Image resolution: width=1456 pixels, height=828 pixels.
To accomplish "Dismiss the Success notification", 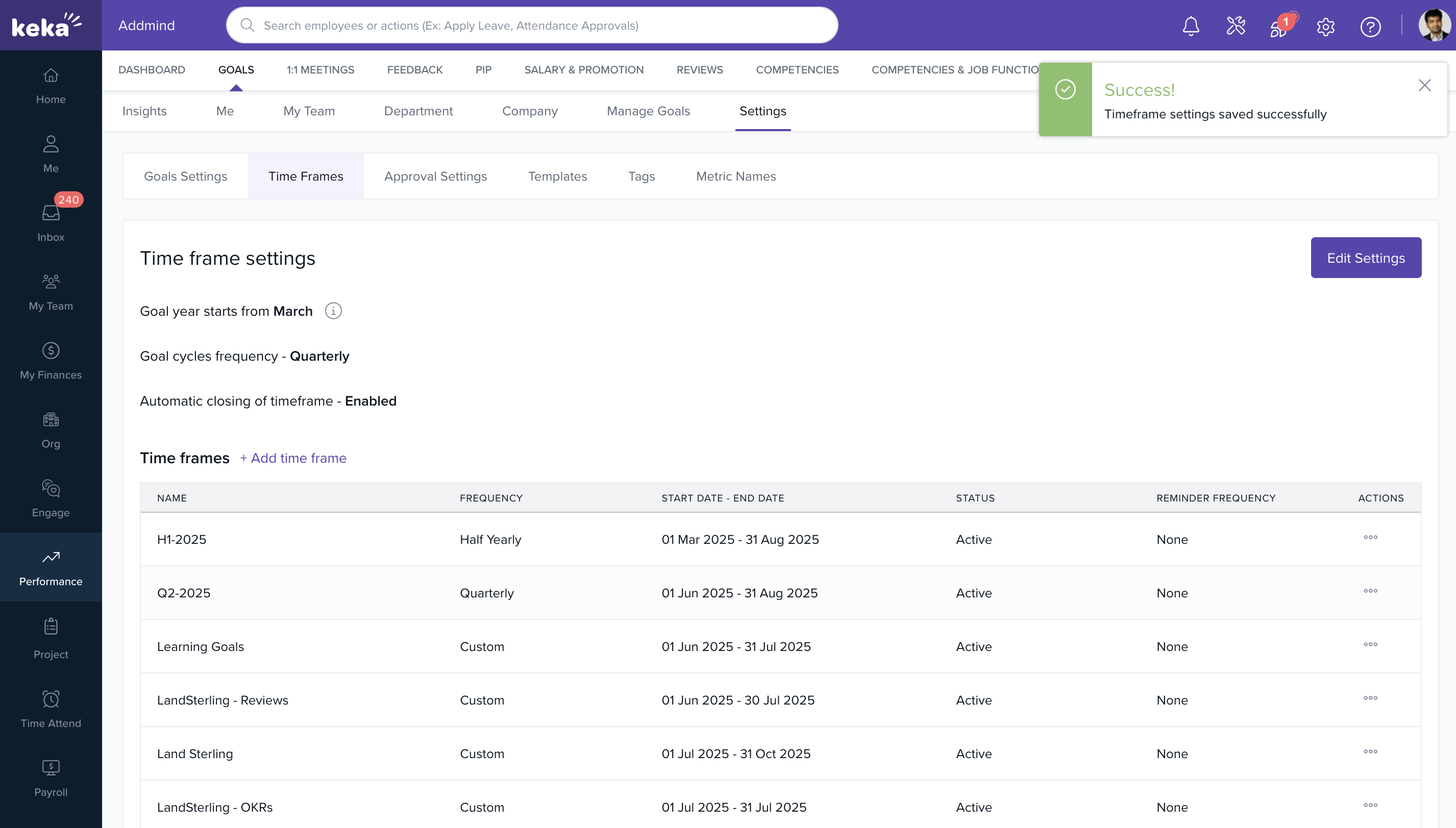I will (1424, 85).
